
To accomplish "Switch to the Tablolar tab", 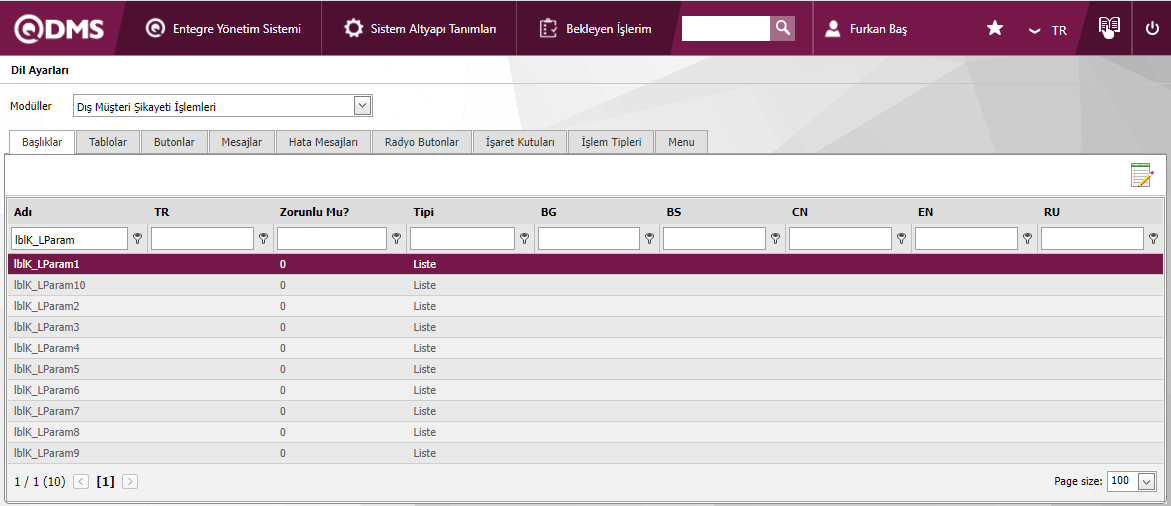I will [x=108, y=142].
